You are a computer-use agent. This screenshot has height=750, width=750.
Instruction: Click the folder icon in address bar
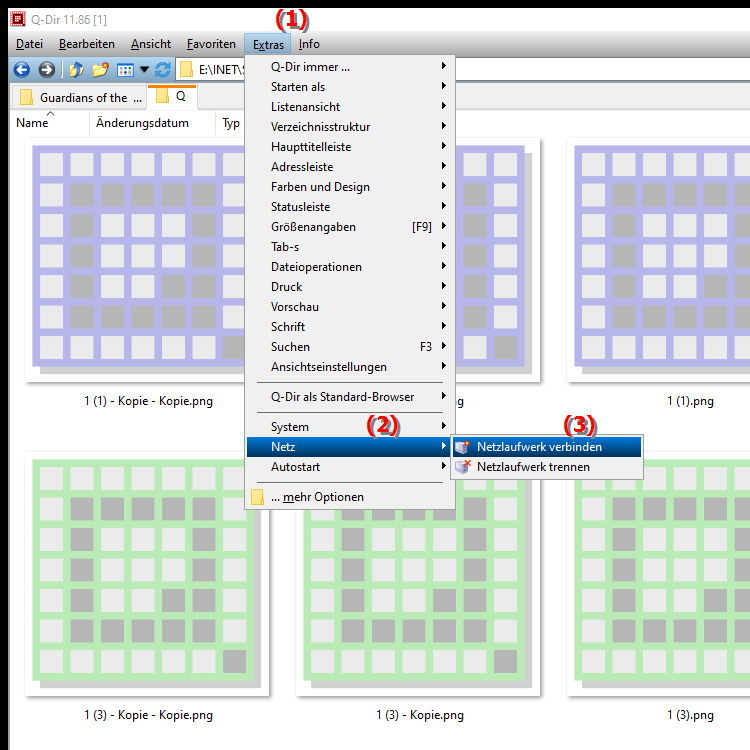point(186,70)
